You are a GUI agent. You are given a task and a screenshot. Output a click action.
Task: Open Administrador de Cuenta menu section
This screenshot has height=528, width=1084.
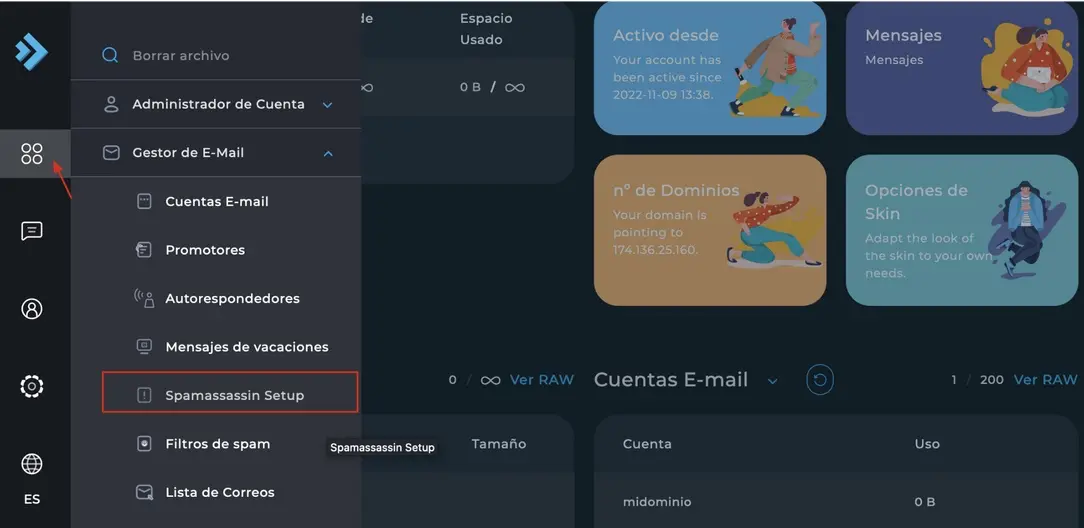pos(216,104)
